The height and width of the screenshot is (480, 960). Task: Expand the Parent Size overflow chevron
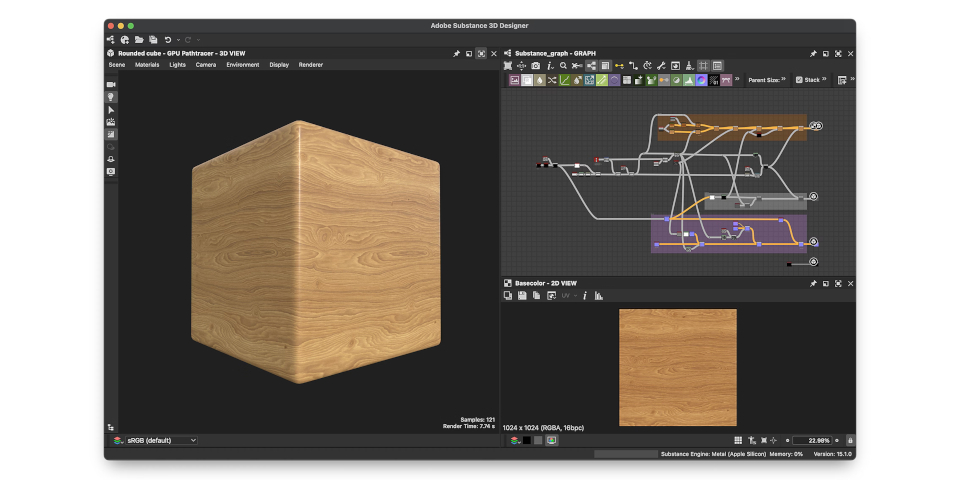click(x=783, y=79)
